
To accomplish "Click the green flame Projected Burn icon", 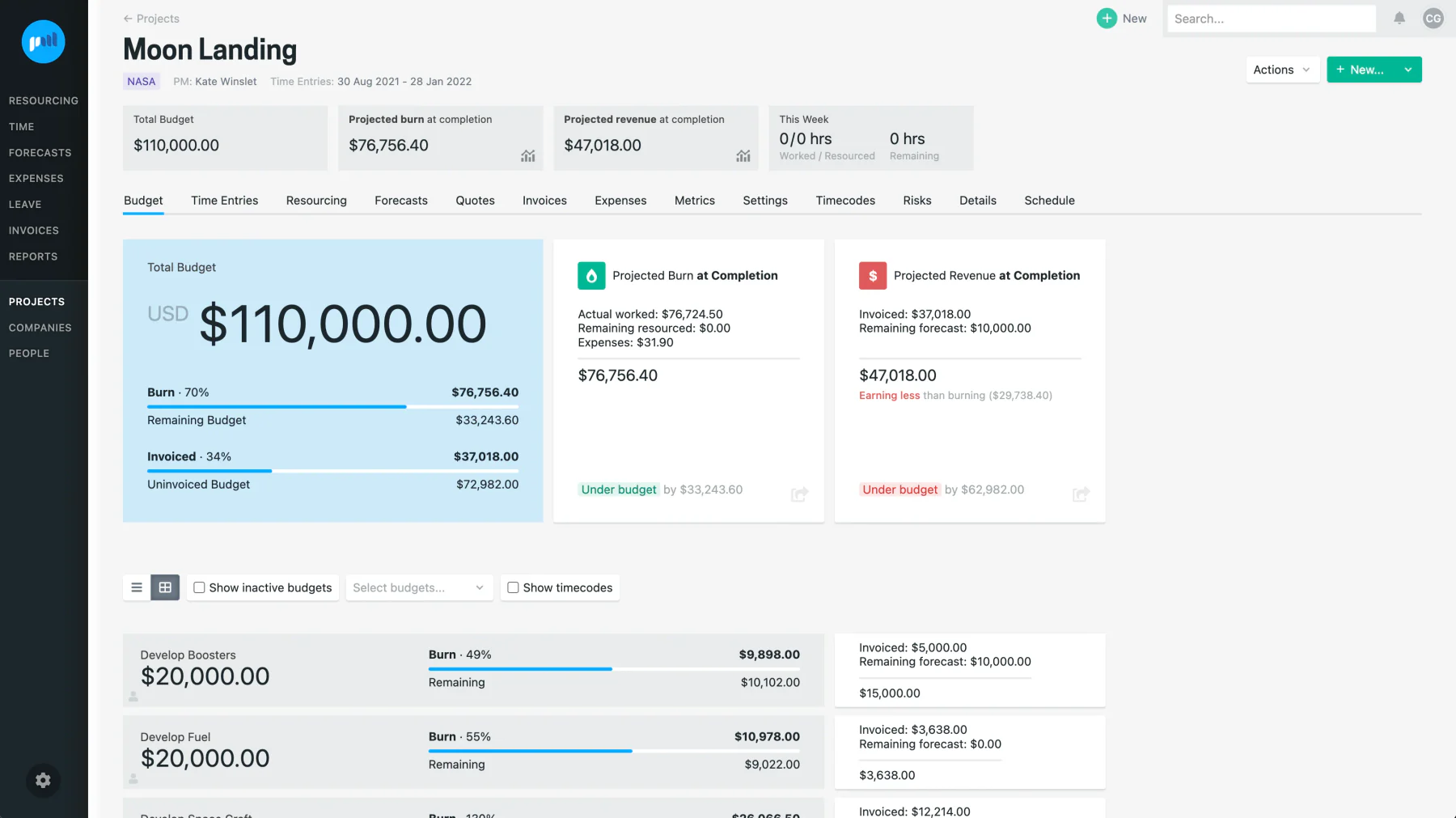I will (591, 276).
